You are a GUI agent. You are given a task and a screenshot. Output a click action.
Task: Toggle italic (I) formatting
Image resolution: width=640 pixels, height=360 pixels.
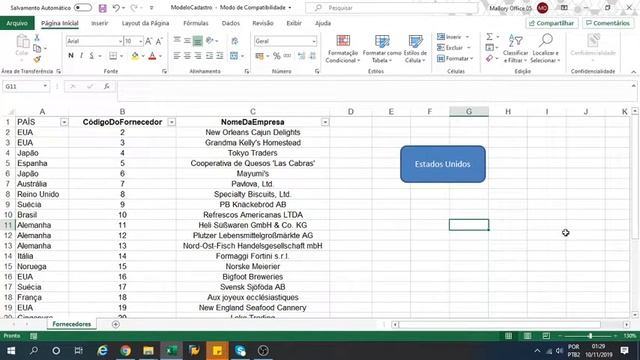(x=81, y=56)
